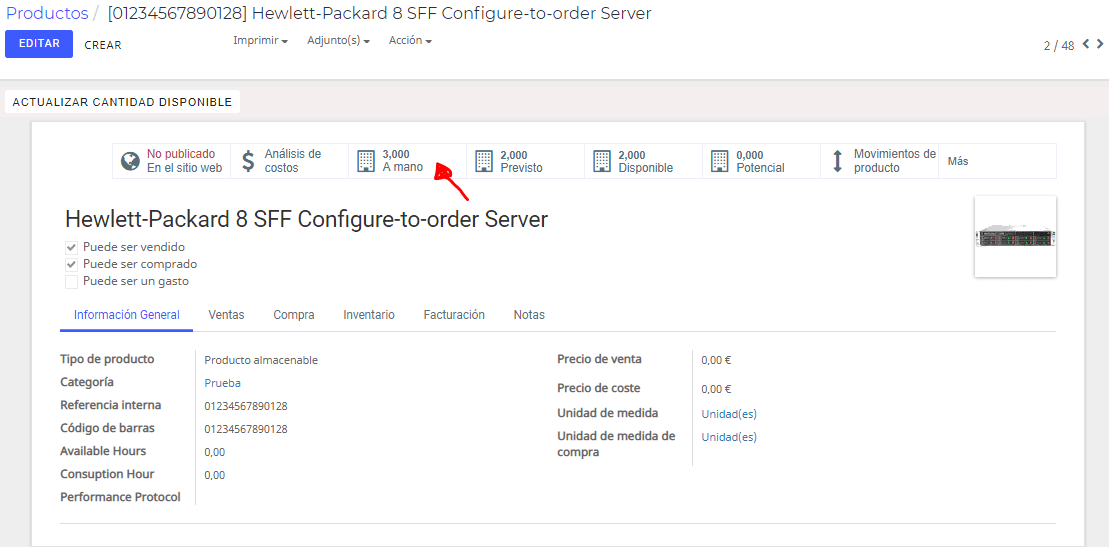Open the Prueba category link
Viewport: 1109px width, 547px height.
click(223, 383)
